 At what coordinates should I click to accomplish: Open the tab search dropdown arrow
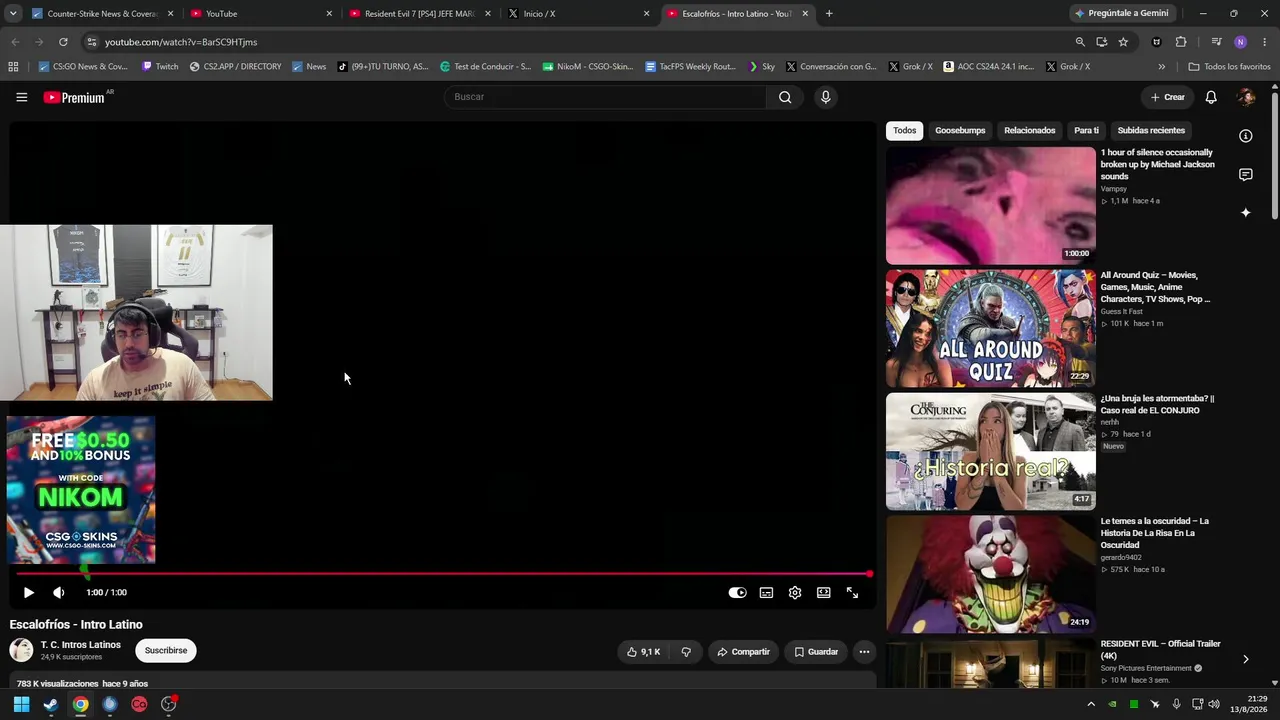coord(13,14)
